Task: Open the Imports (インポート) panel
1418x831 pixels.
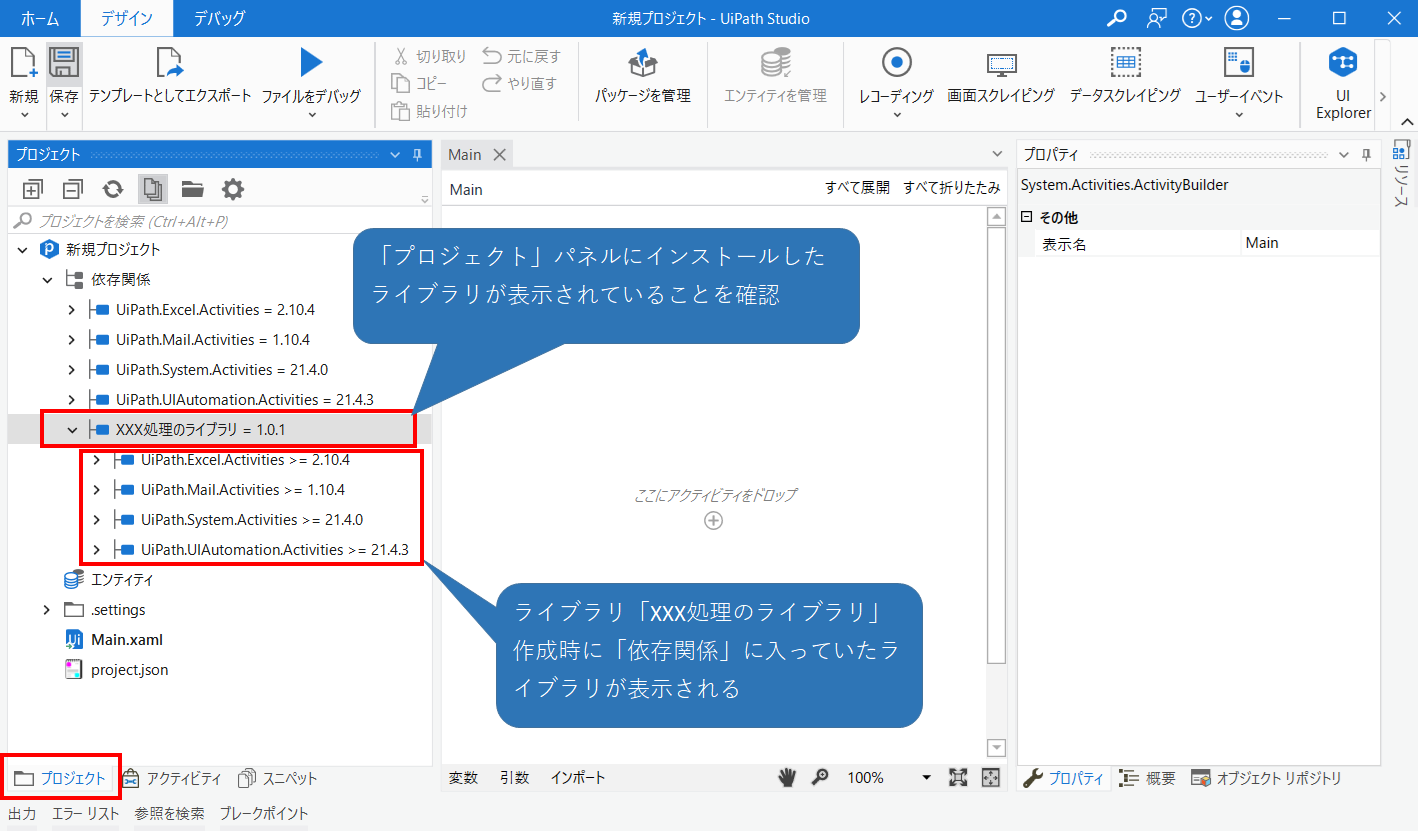Action: click(578, 777)
